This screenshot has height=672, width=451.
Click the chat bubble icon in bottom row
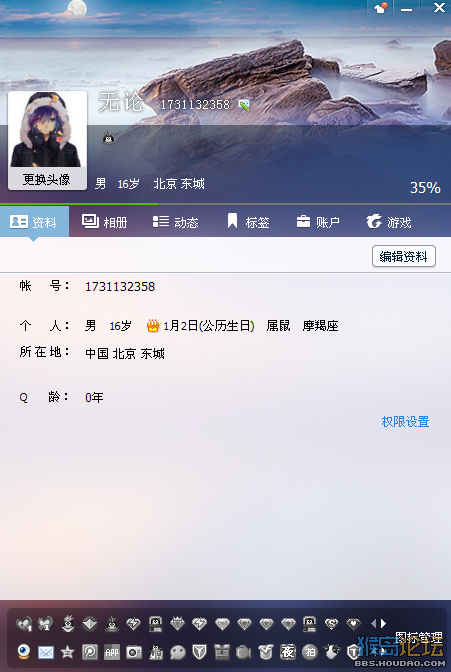pyautogui.click(x=177, y=652)
